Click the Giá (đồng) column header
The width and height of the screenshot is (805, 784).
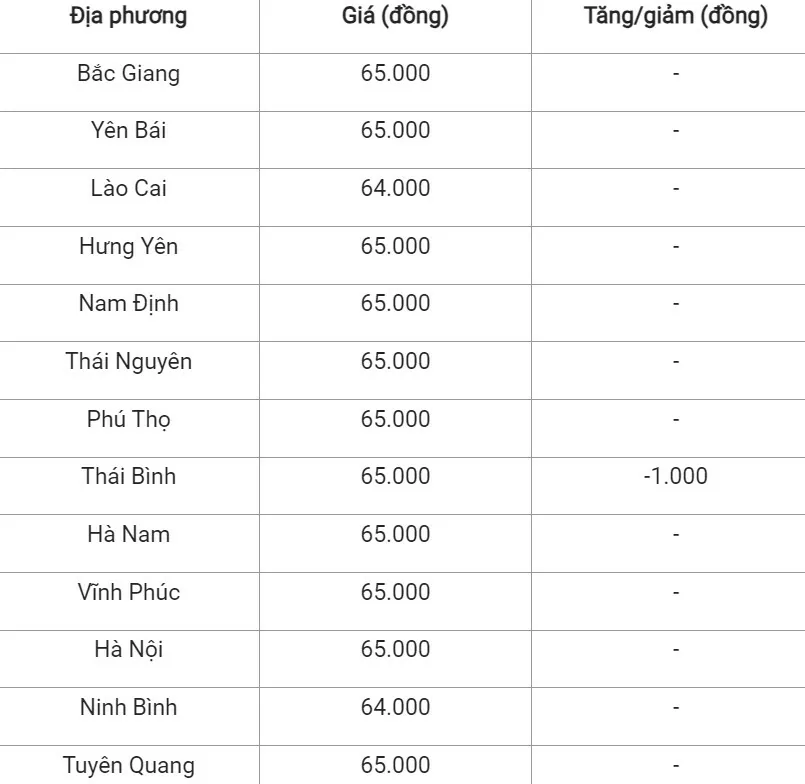(x=395, y=17)
